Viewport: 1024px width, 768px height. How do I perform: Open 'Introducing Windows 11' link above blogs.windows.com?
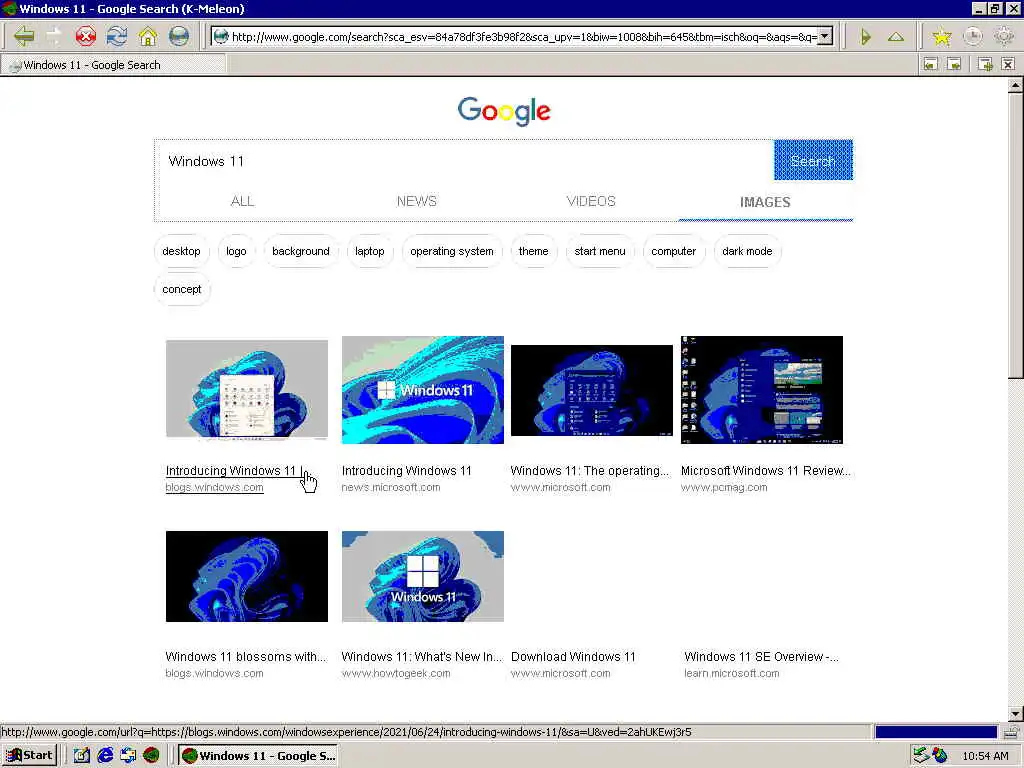pos(231,471)
